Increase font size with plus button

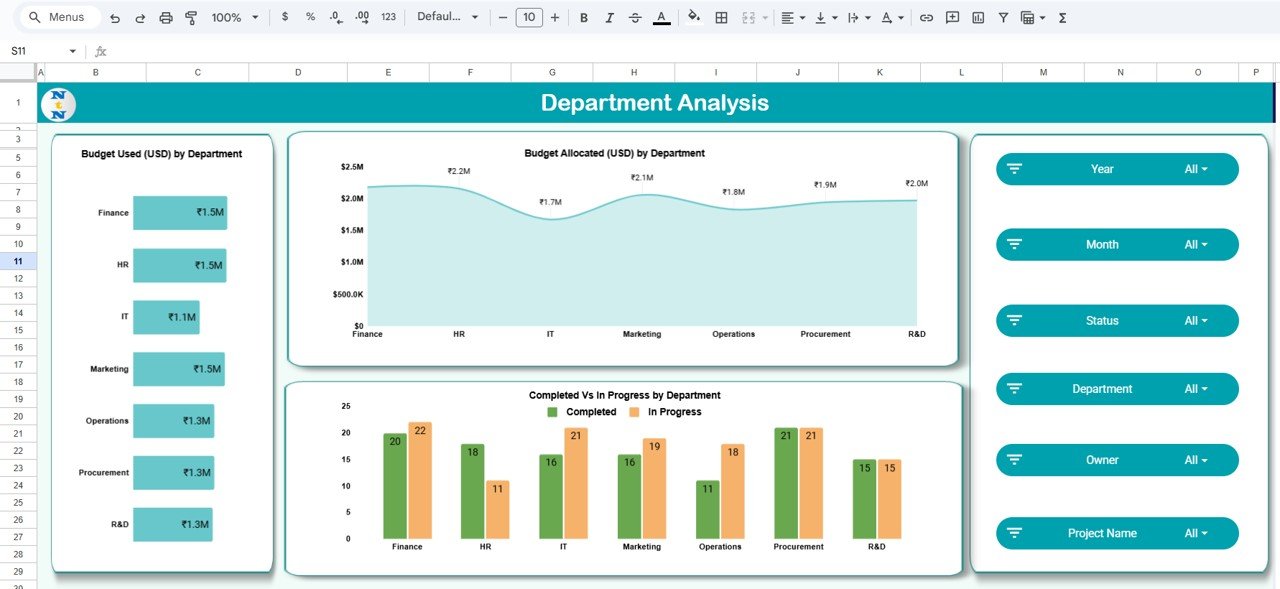(555, 17)
